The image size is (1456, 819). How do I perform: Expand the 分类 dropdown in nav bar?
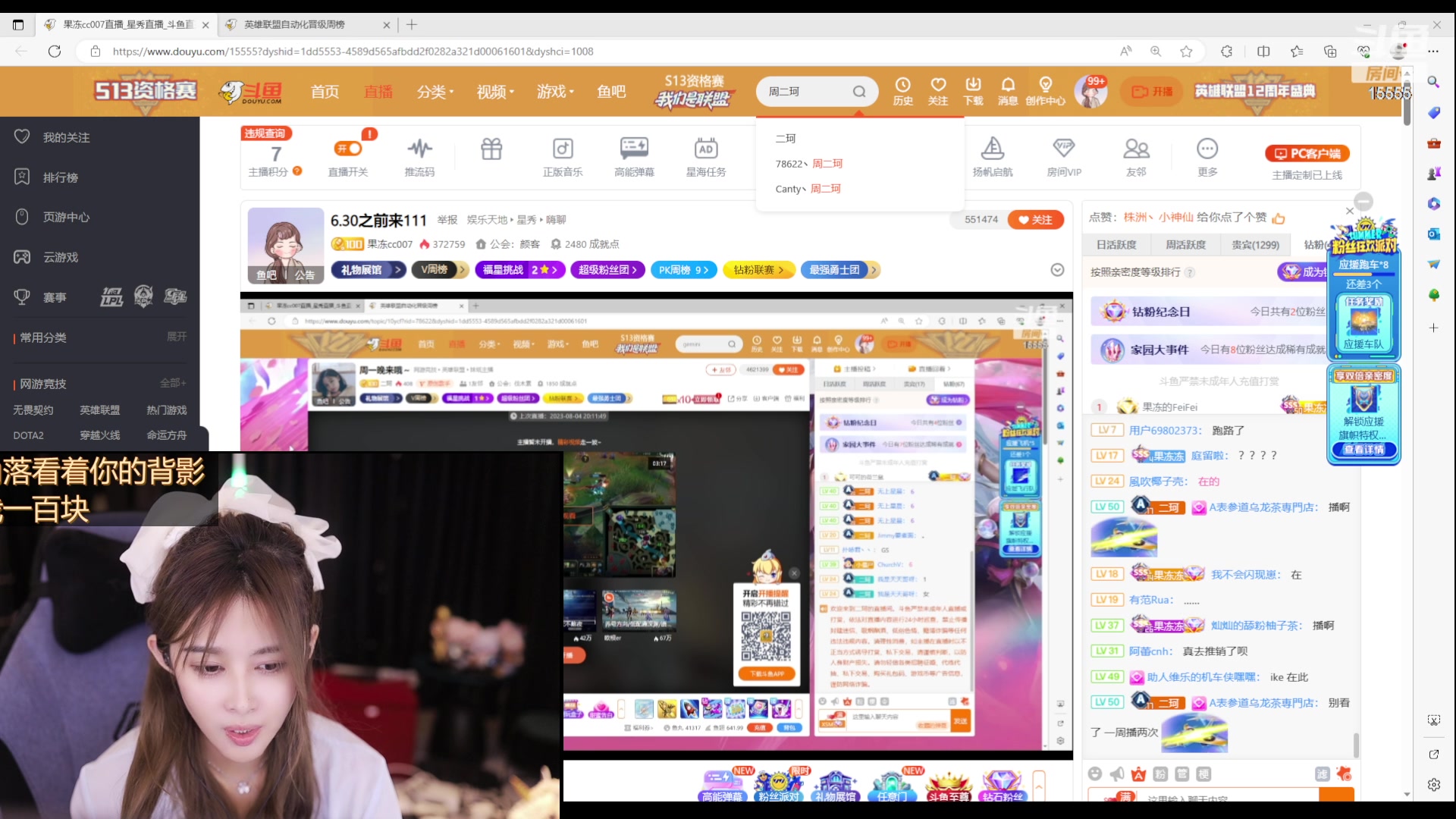(x=435, y=92)
